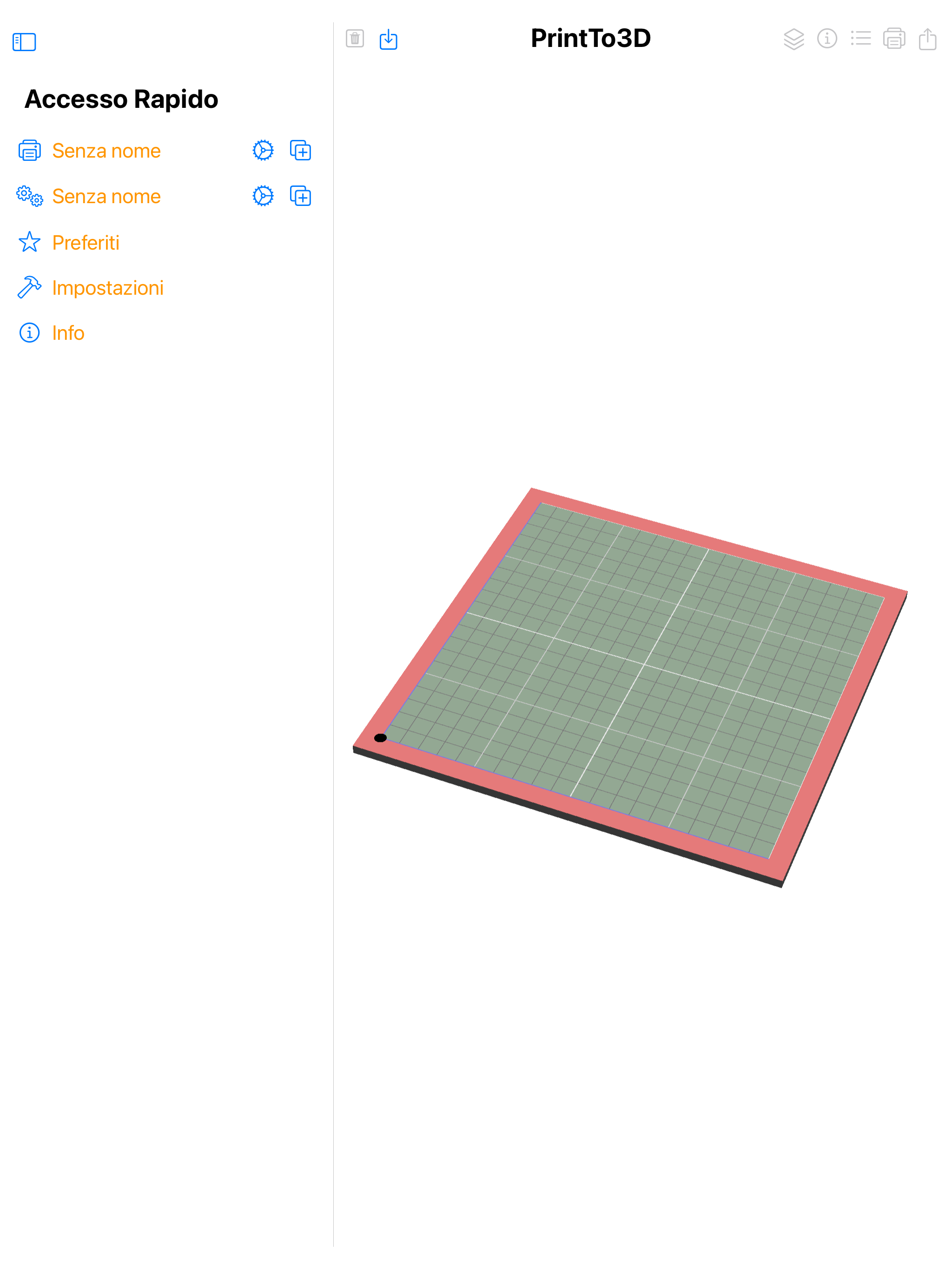This screenshot has height=1270, width=952.
Task: Duplicate the printer Senza nome profile
Action: click(x=300, y=151)
